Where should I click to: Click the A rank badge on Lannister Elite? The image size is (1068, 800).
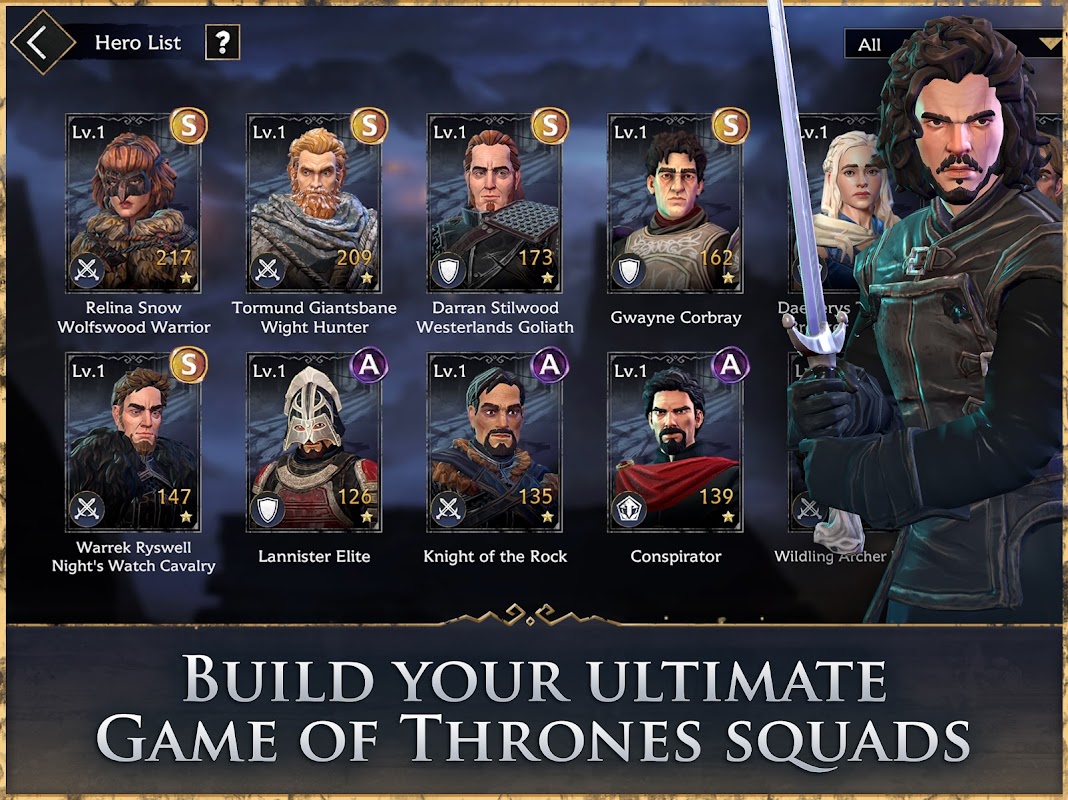(368, 365)
